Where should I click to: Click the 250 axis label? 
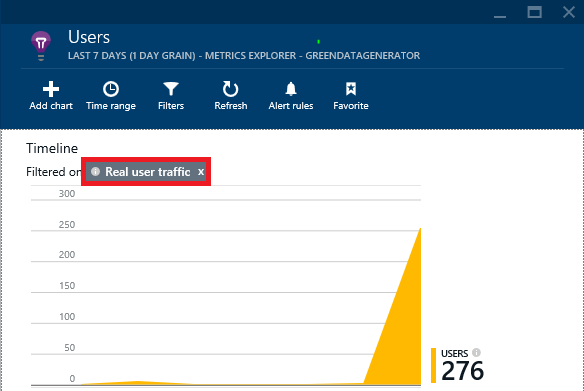click(x=67, y=225)
